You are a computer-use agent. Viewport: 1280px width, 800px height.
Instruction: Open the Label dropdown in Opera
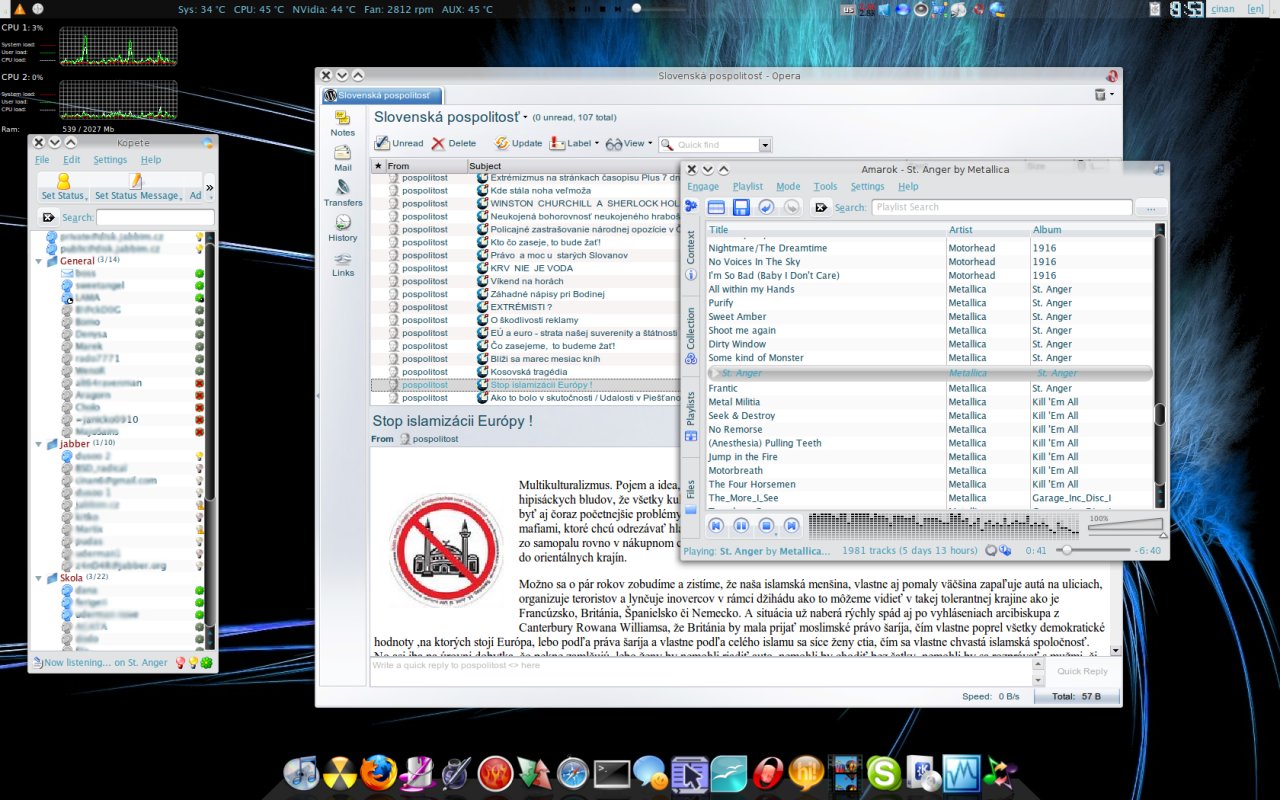pos(574,143)
